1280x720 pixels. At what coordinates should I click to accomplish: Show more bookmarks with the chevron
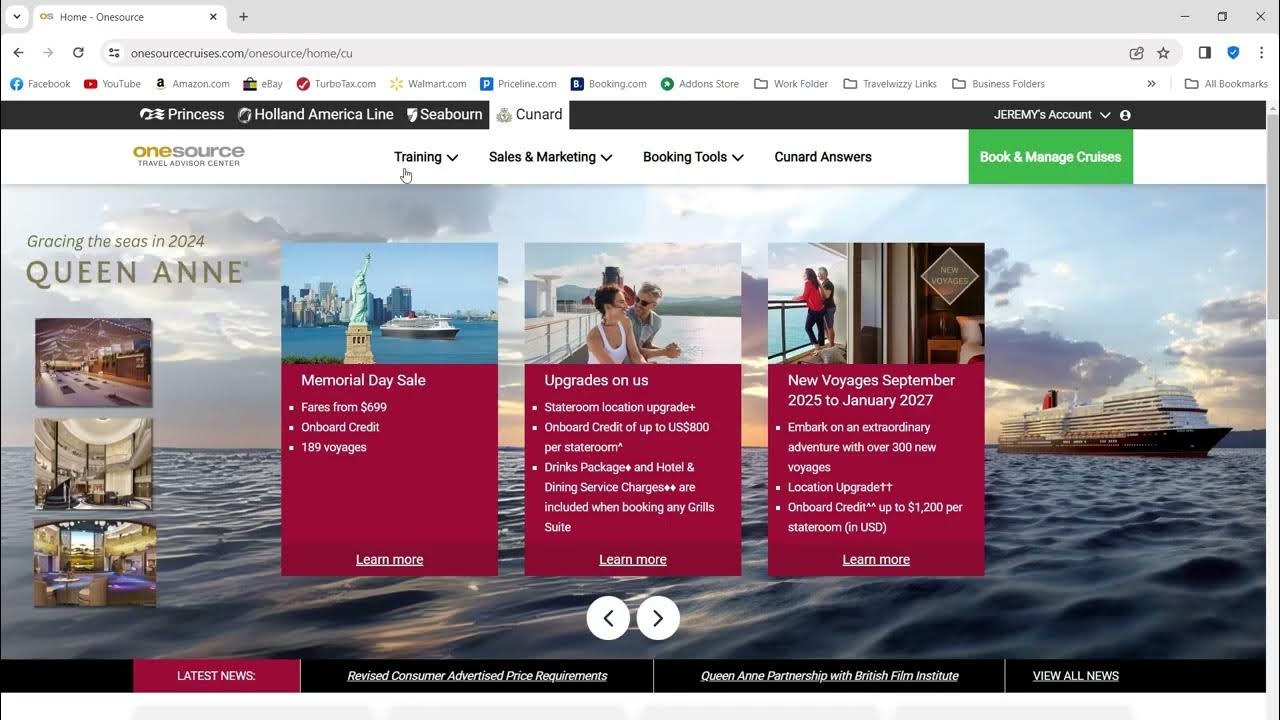[1151, 84]
